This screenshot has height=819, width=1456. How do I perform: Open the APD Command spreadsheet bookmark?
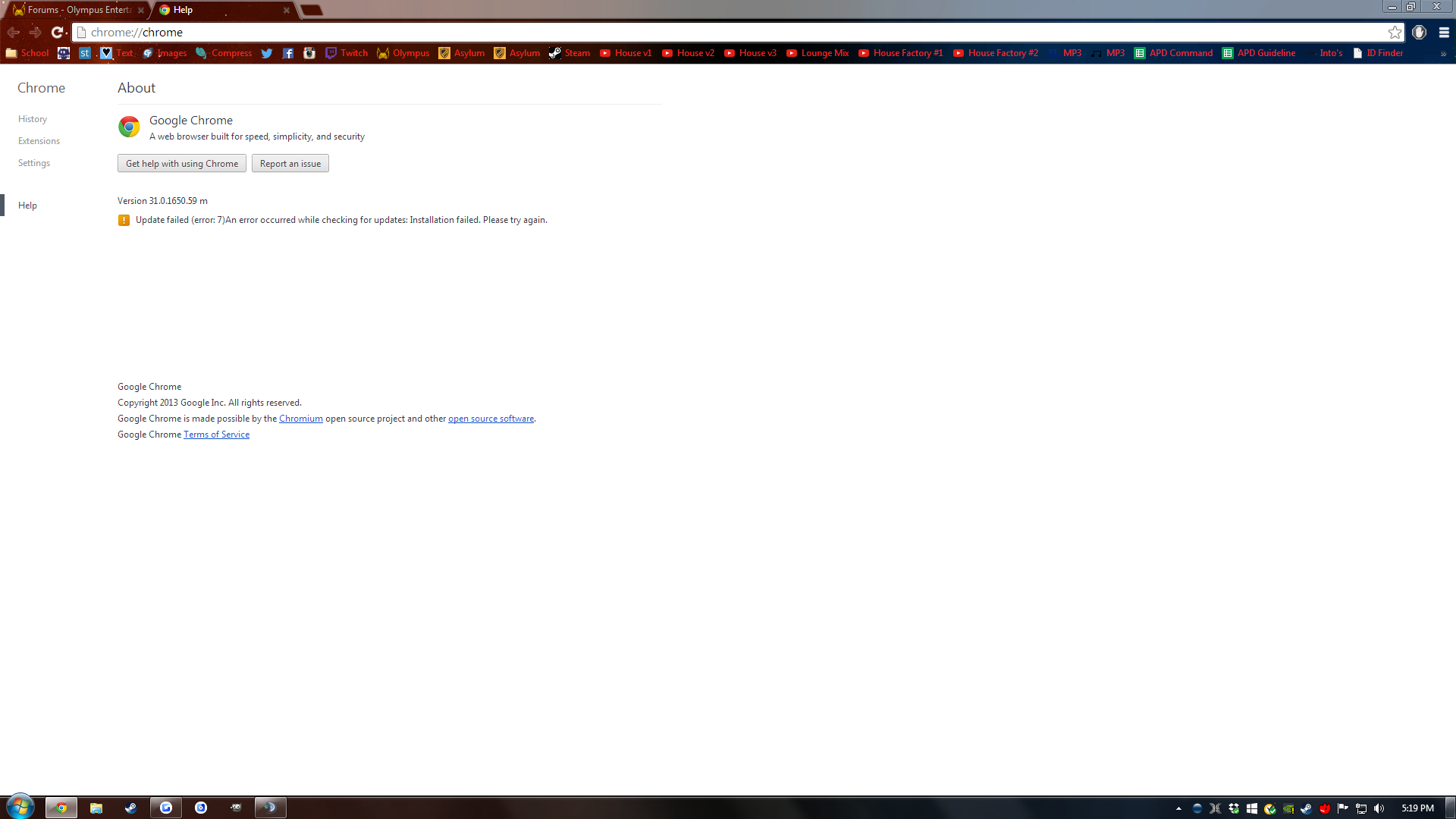pos(1174,53)
